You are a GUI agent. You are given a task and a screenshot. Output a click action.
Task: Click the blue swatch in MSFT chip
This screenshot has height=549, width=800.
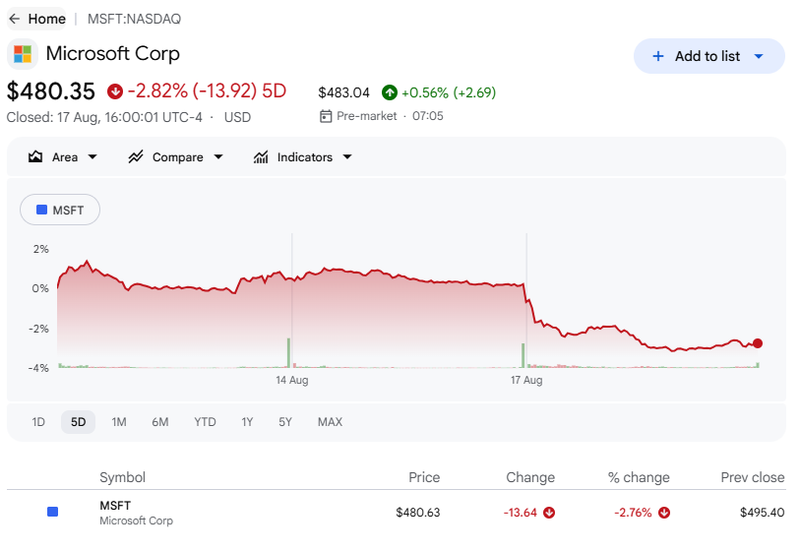(x=42, y=210)
